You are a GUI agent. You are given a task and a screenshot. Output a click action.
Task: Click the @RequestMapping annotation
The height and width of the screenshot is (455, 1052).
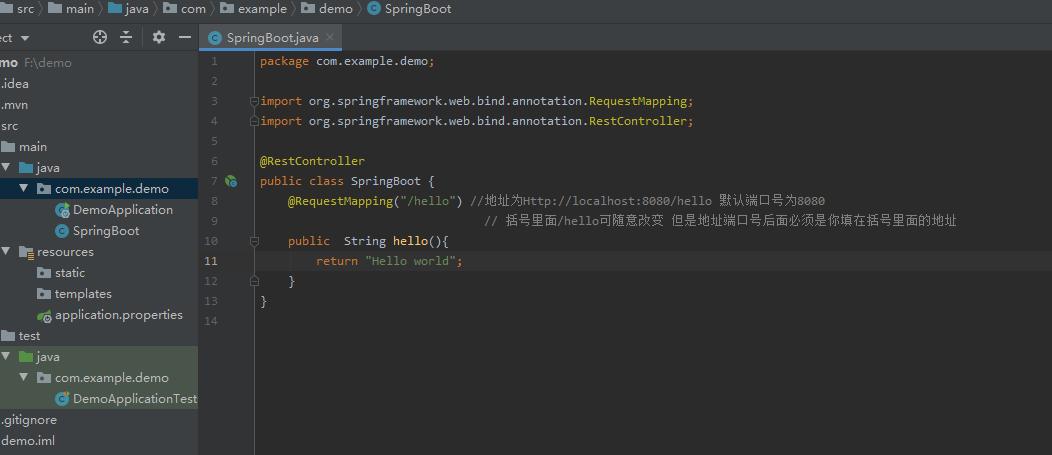pos(340,201)
